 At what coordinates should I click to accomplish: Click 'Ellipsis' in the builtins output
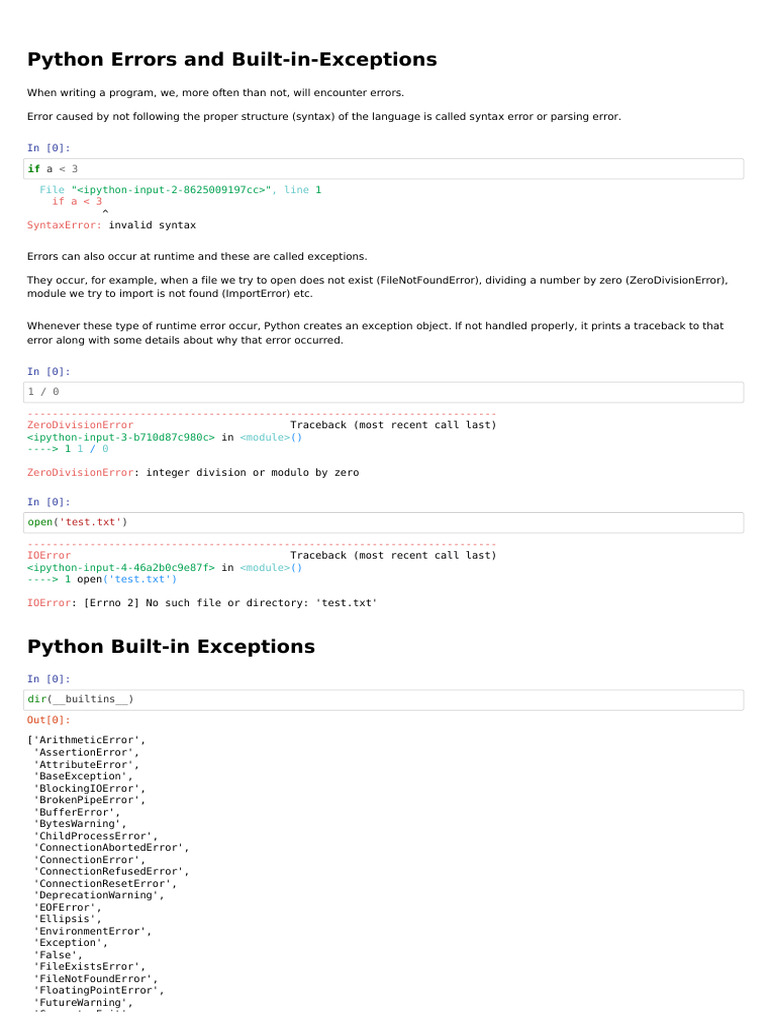tap(67, 919)
